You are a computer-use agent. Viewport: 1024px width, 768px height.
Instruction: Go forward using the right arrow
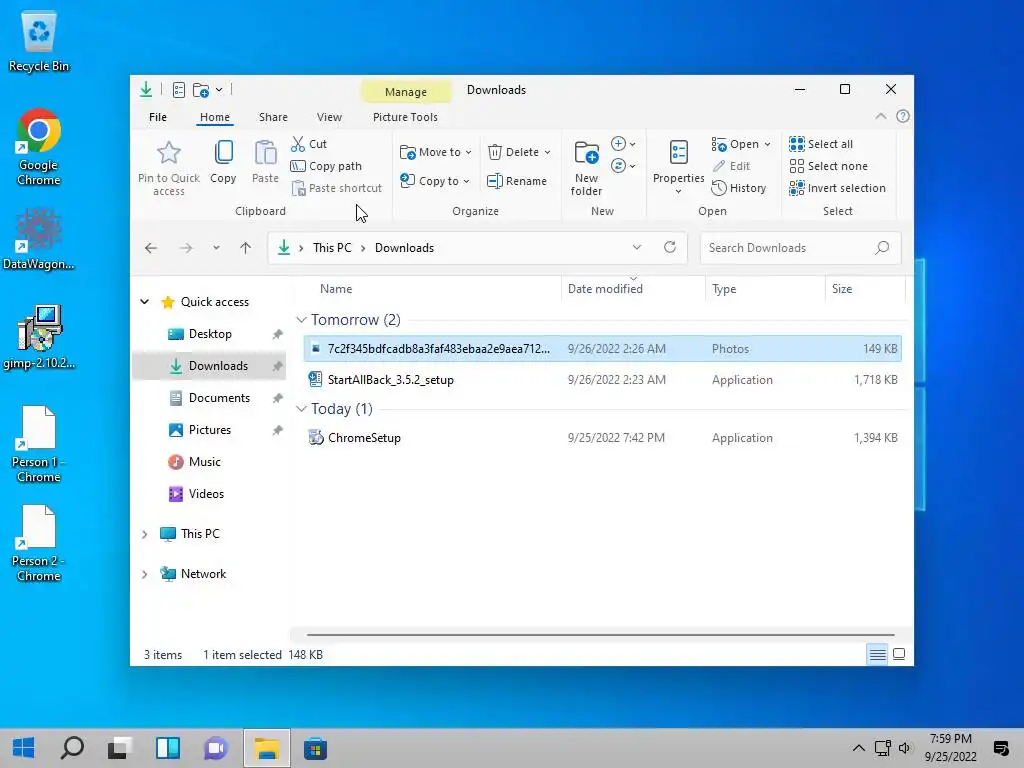(x=186, y=248)
